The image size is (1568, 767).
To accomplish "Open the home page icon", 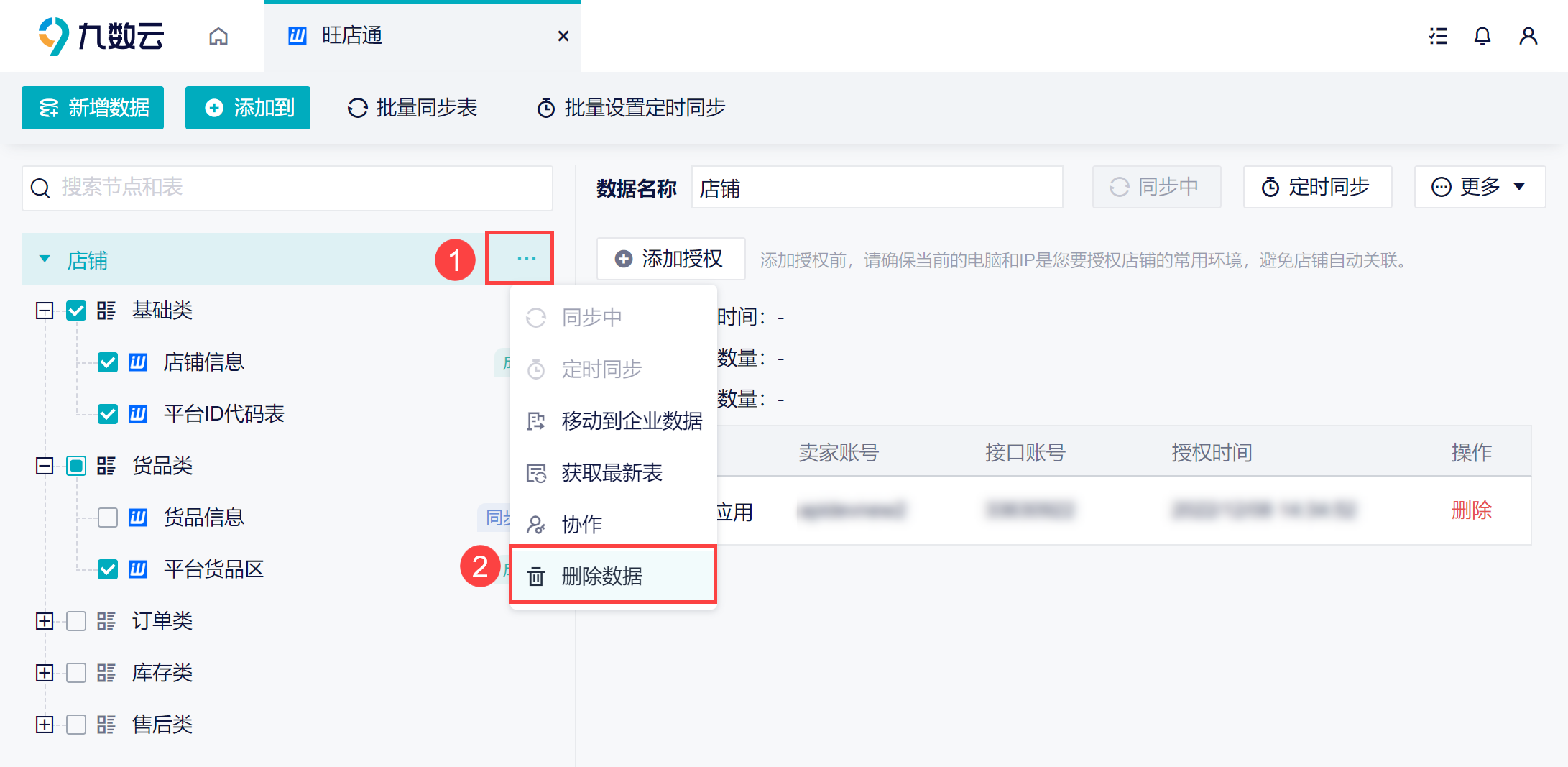I will 218,36.
